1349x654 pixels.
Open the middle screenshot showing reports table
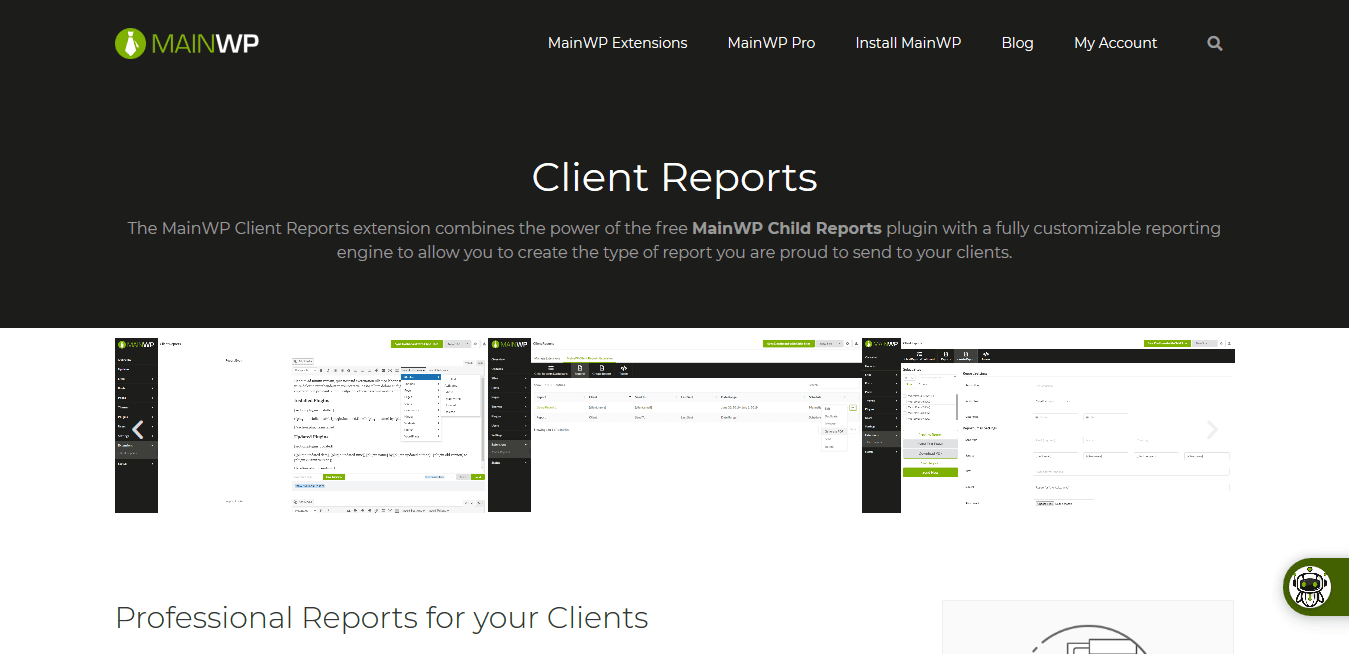coord(675,425)
